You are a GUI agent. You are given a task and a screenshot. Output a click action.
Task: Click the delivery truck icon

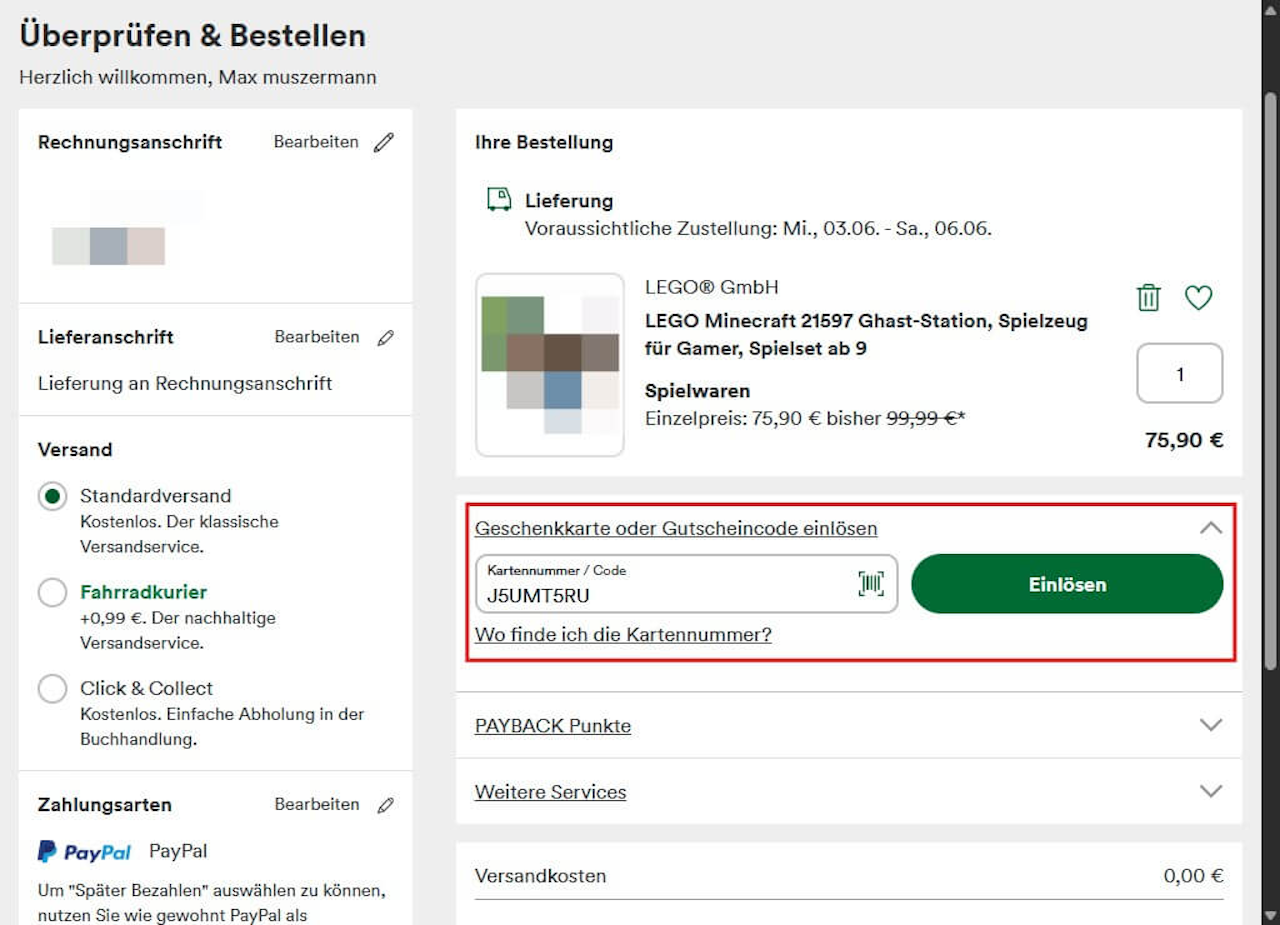click(498, 199)
